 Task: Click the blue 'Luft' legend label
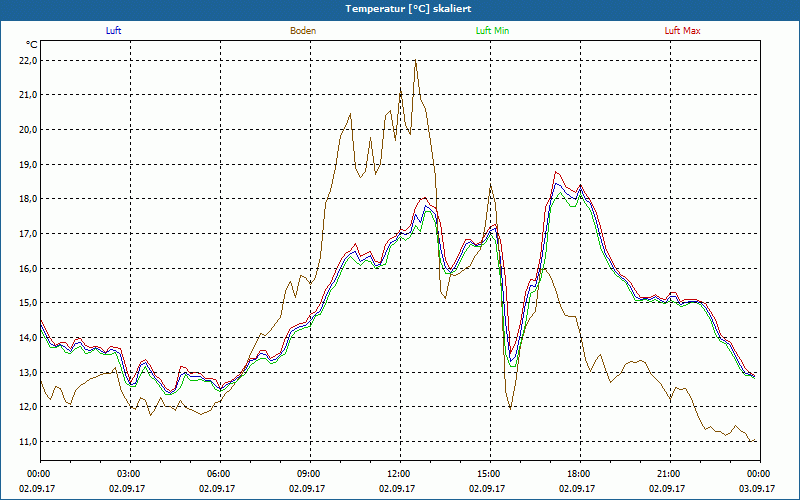(x=113, y=31)
